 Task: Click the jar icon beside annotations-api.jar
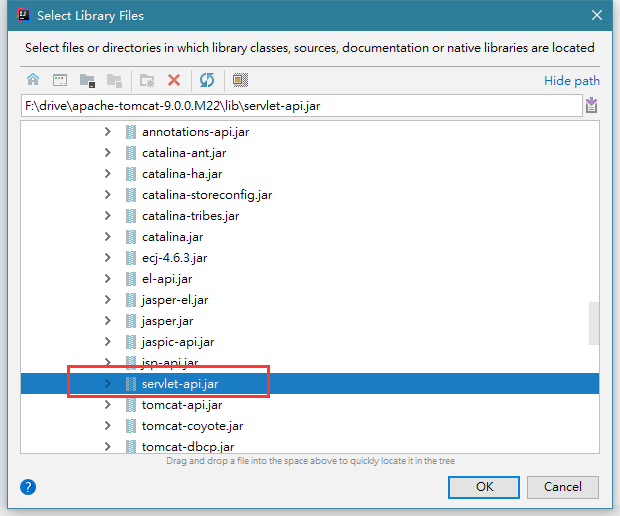131,132
